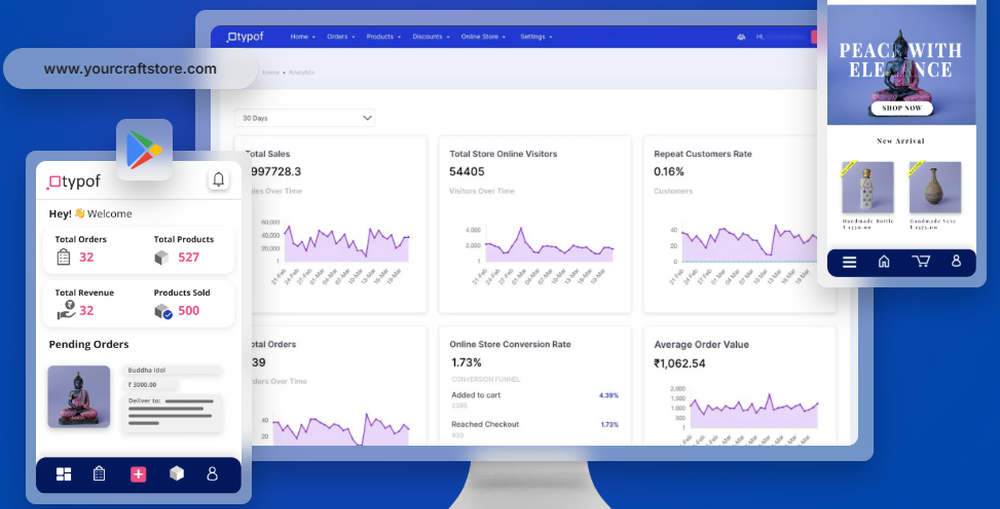Open products cube icon in mobile bottom nav
1000x509 pixels.
coord(177,473)
